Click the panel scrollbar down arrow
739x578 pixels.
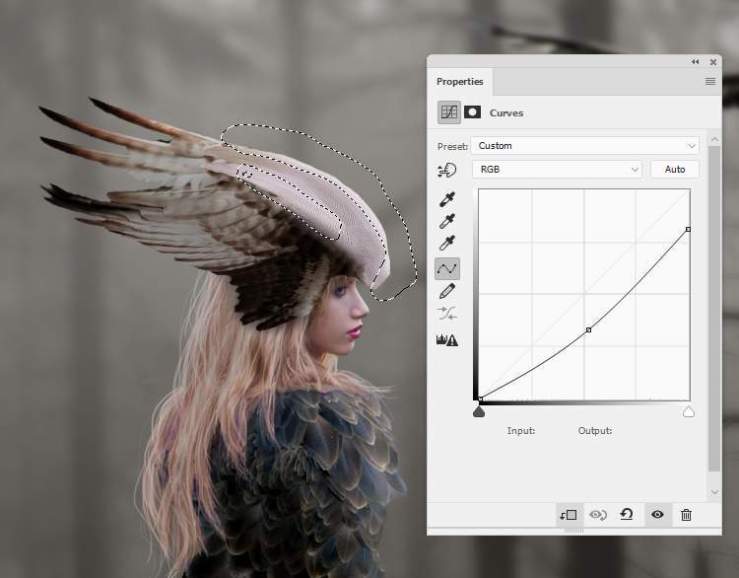(x=714, y=492)
